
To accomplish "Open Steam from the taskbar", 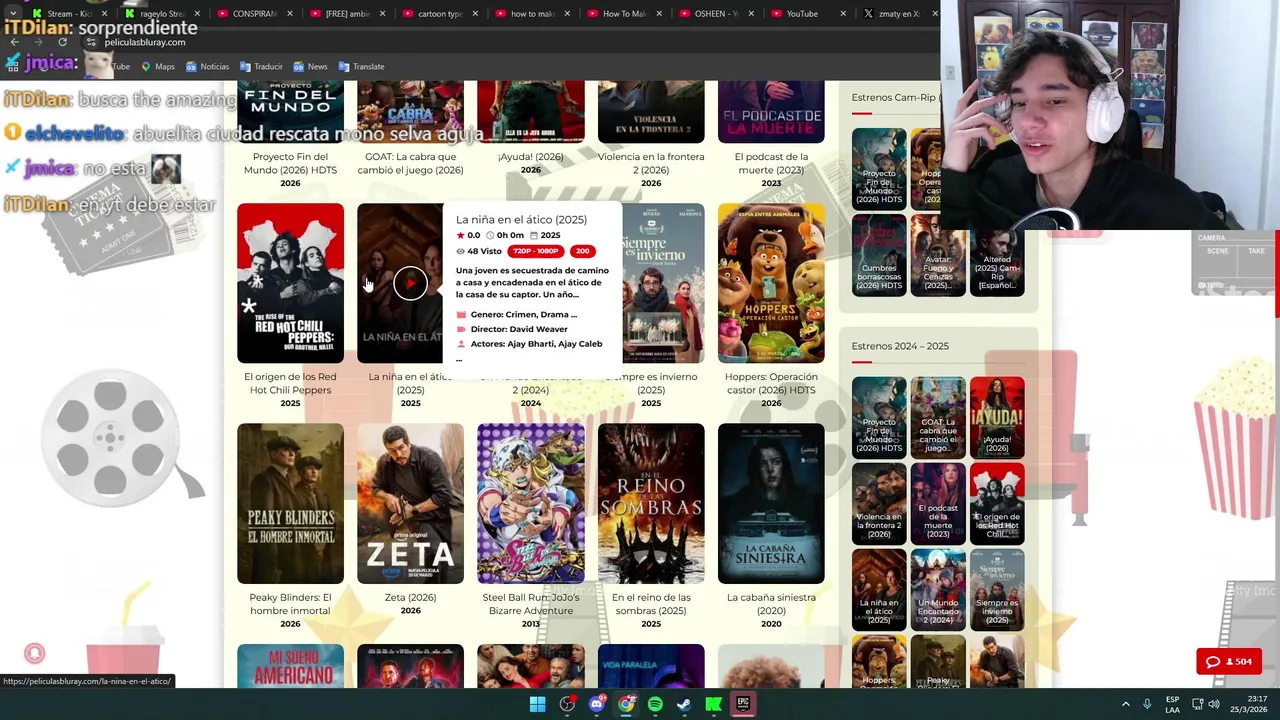I will (x=684, y=704).
